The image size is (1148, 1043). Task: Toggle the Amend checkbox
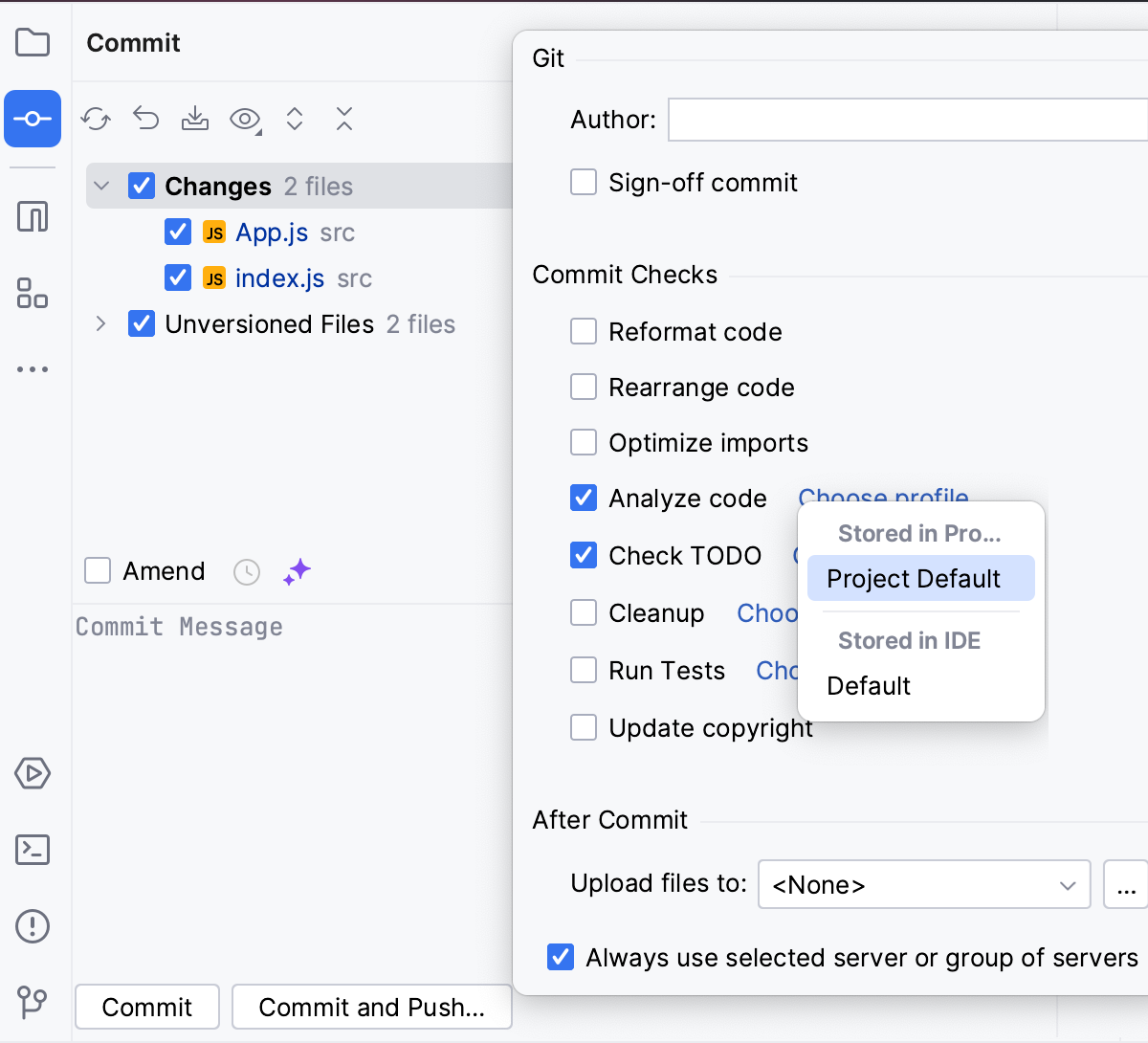[97, 571]
